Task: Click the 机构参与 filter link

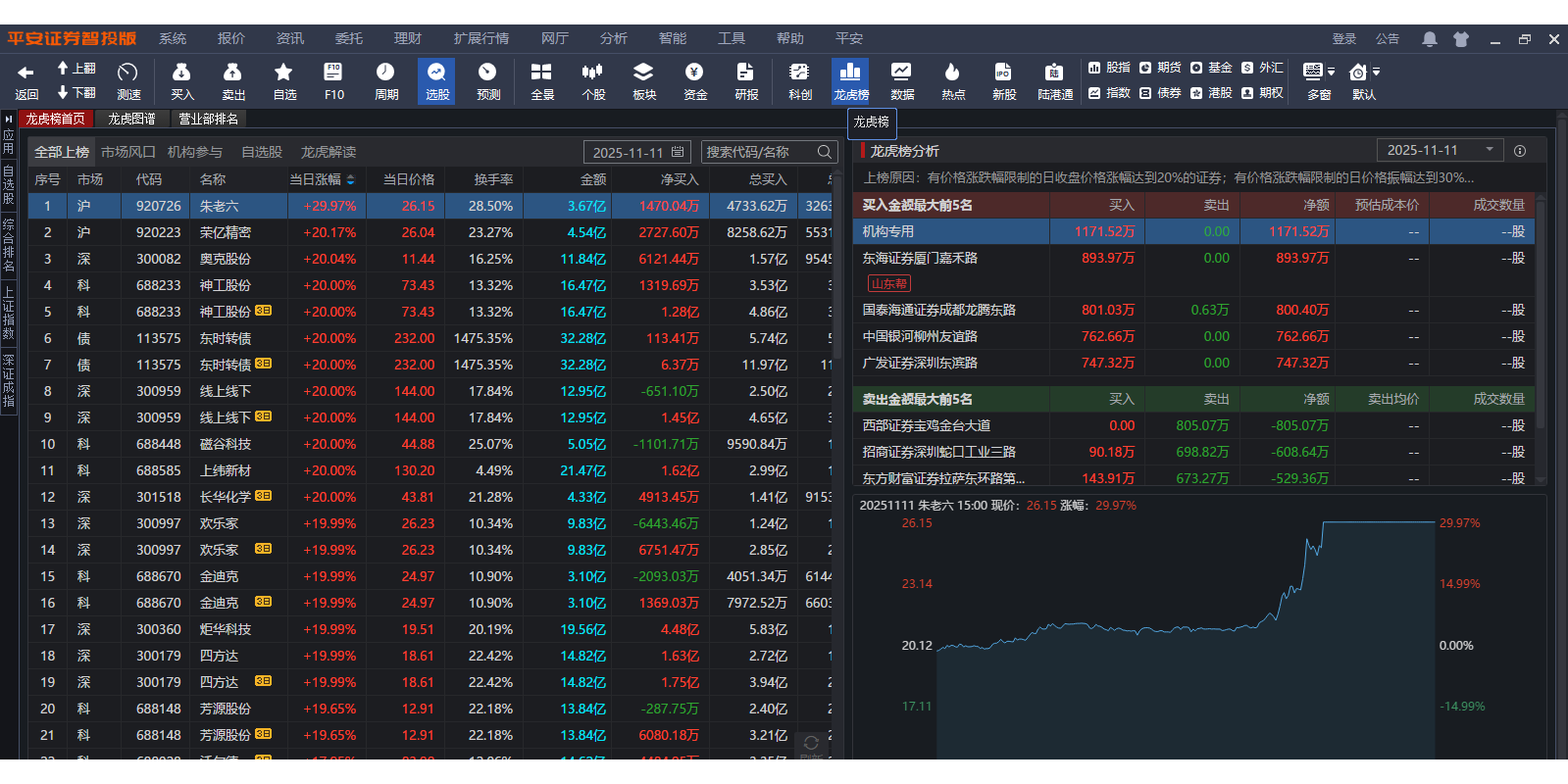Action: click(194, 152)
